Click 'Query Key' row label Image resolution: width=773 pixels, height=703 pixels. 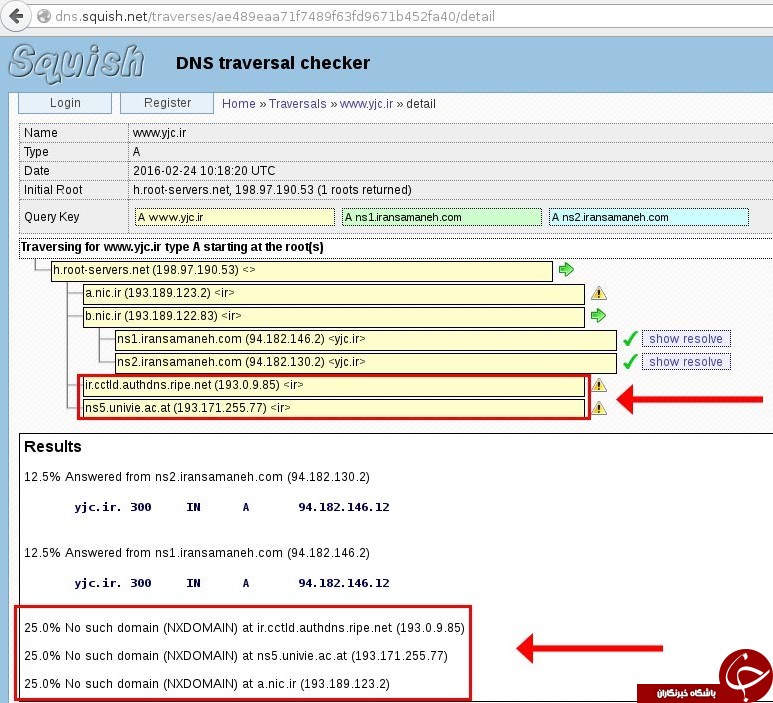coord(51,216)
